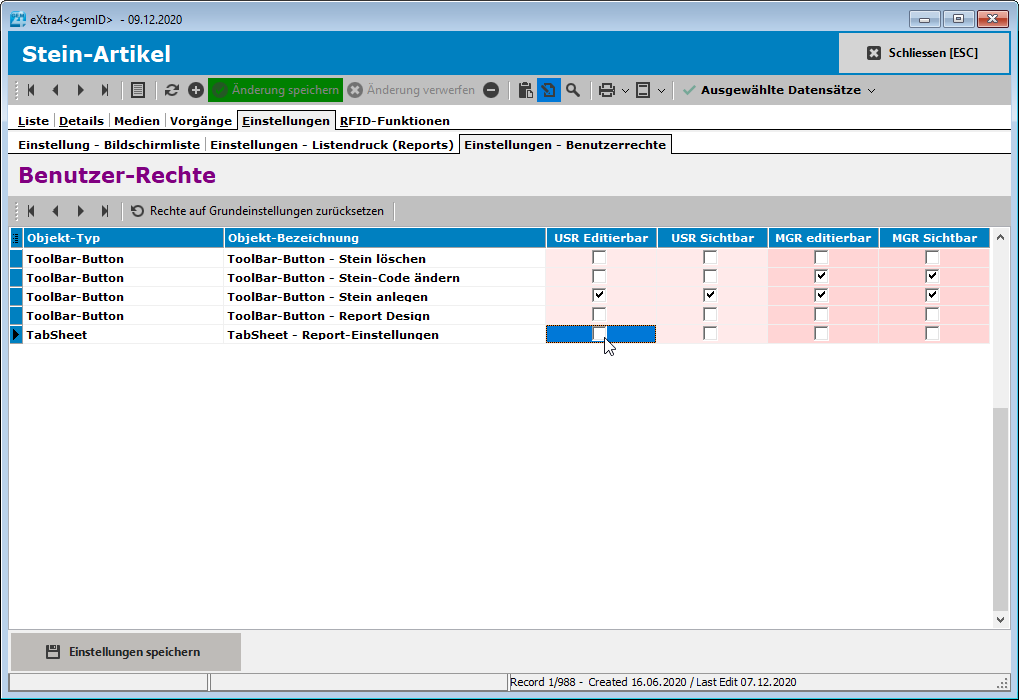The width and height of the screenshot is (1019, 700).
Task: Click the refresh icon in main toolbar
Action: point(172,90)
